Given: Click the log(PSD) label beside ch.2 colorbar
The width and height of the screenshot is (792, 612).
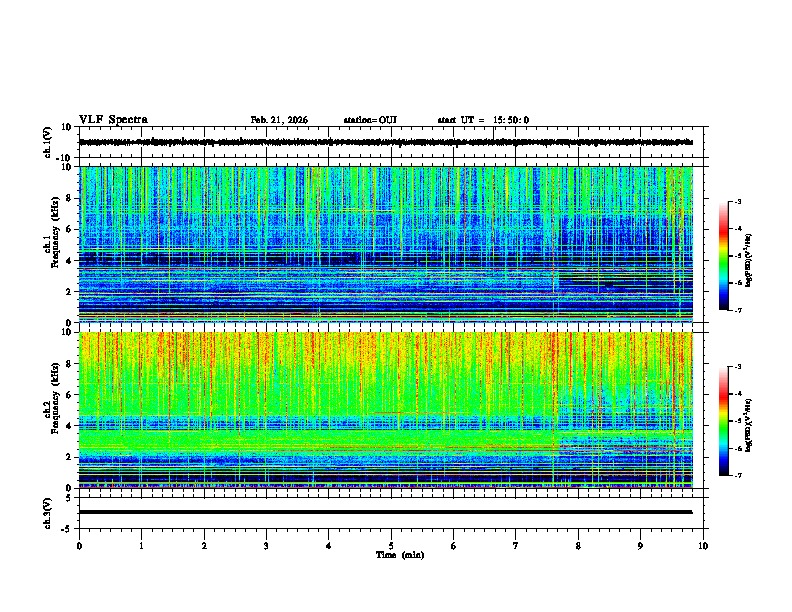Looking at the screenshot, I should coord(749,425).
